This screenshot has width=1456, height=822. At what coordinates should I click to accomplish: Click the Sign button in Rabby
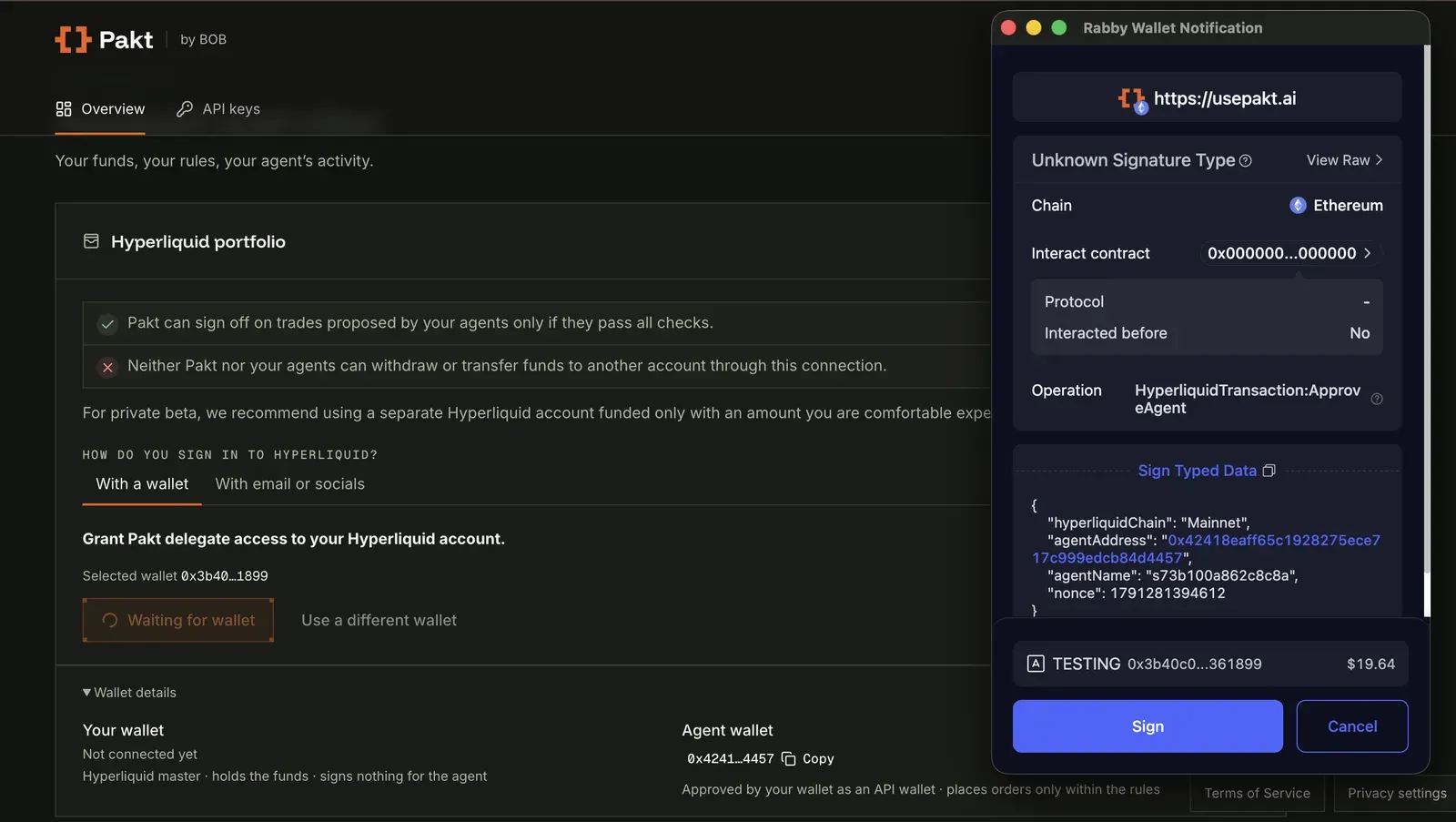click(x=1148, y=726)
